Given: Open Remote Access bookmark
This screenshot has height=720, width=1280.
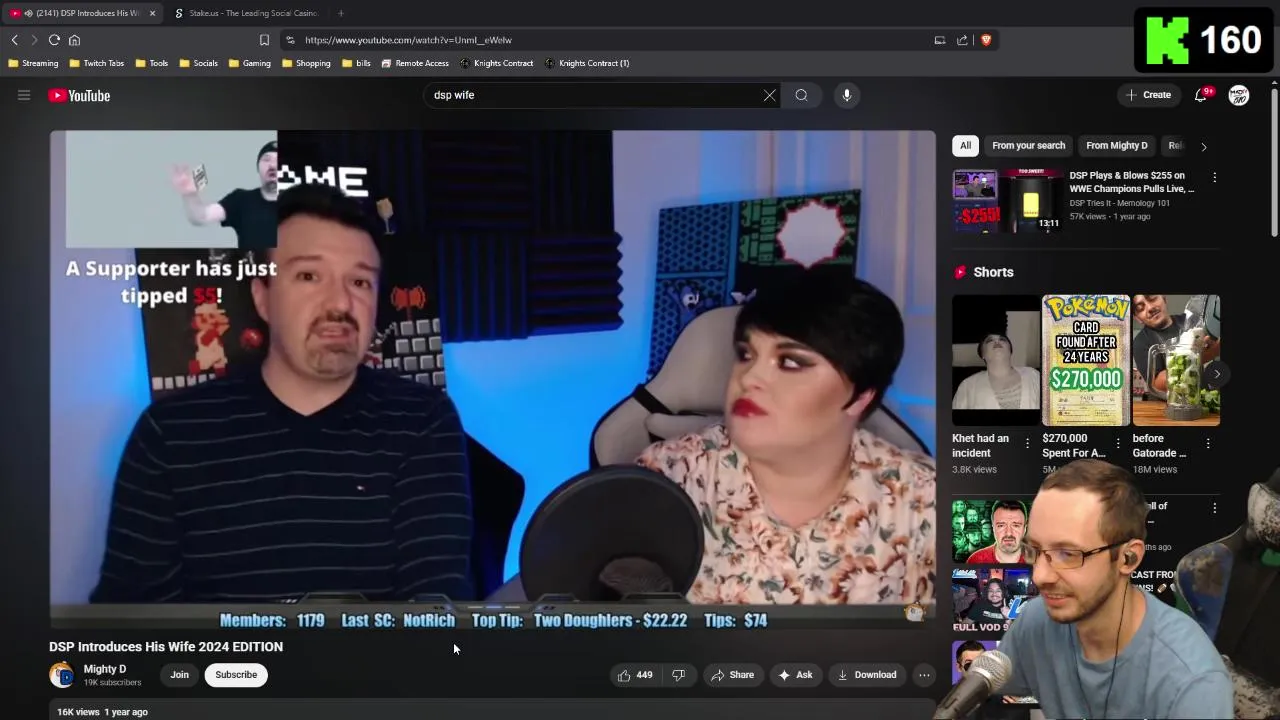Looking at the screenshot, I should click(415, 63).
